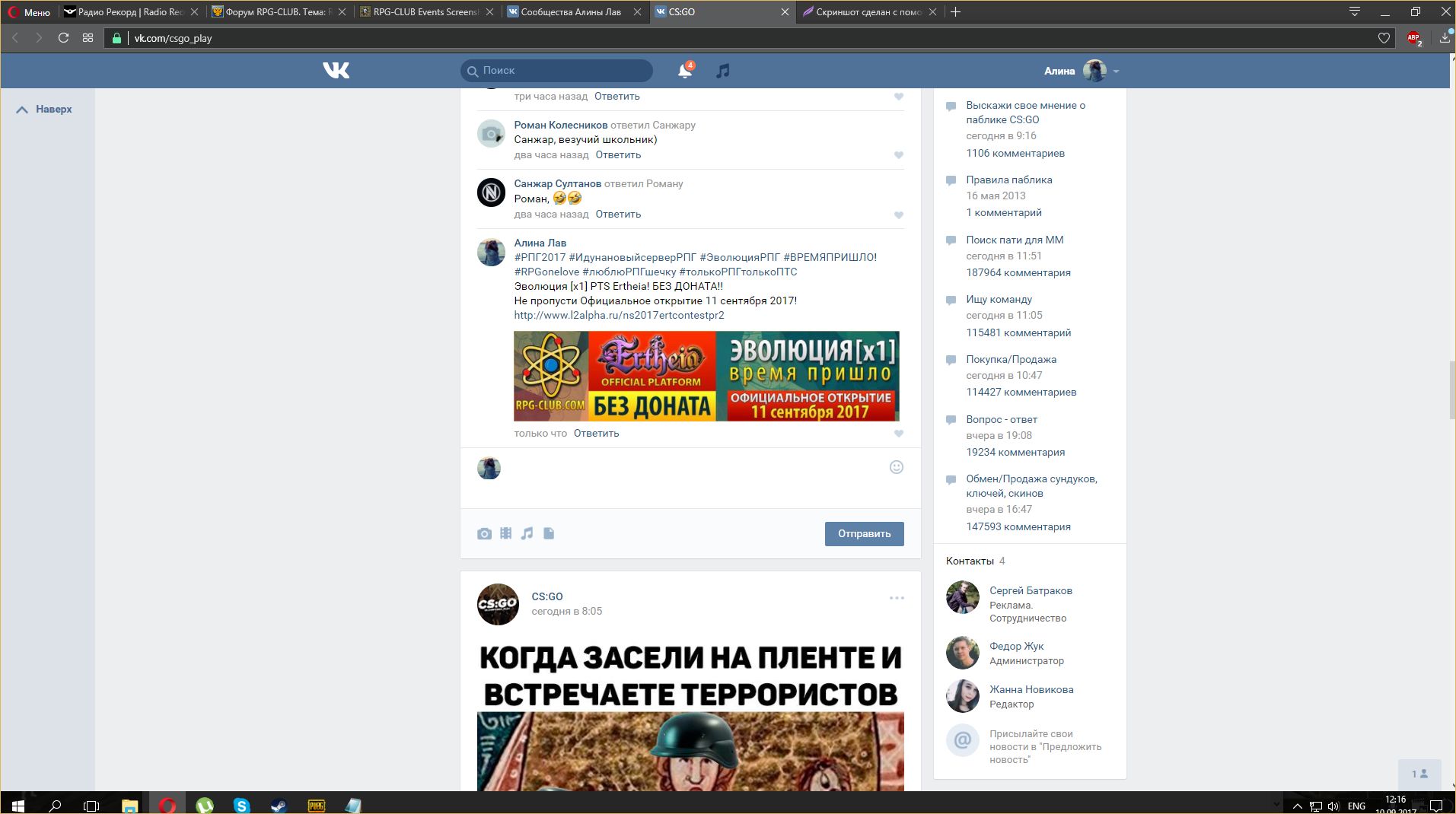Open Windows search from taskbar
Viewport: 1456px width, 814px height.
(x=55, y=805)
